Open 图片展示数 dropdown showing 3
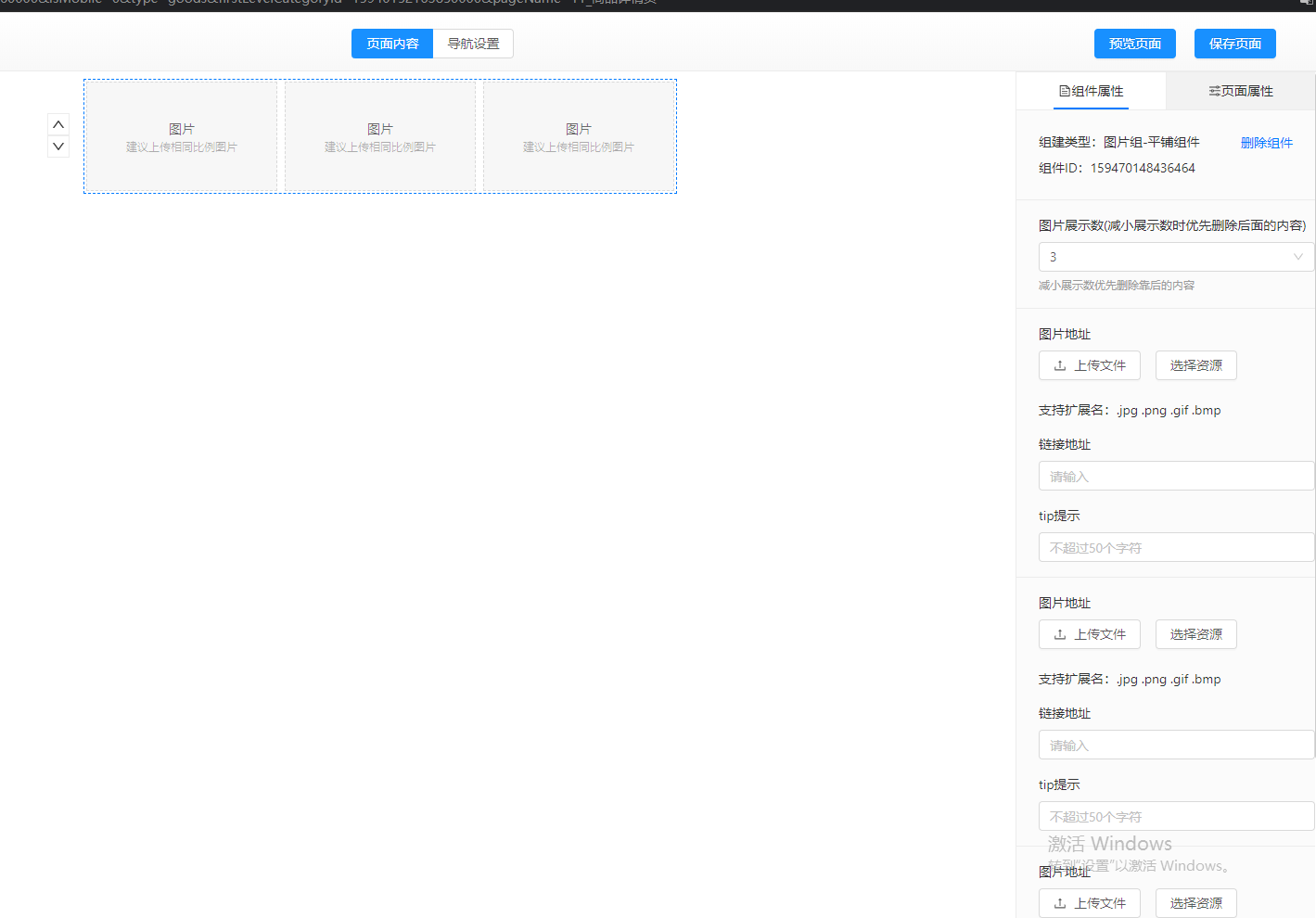1316x918 pixels. tap(1176, 257)
